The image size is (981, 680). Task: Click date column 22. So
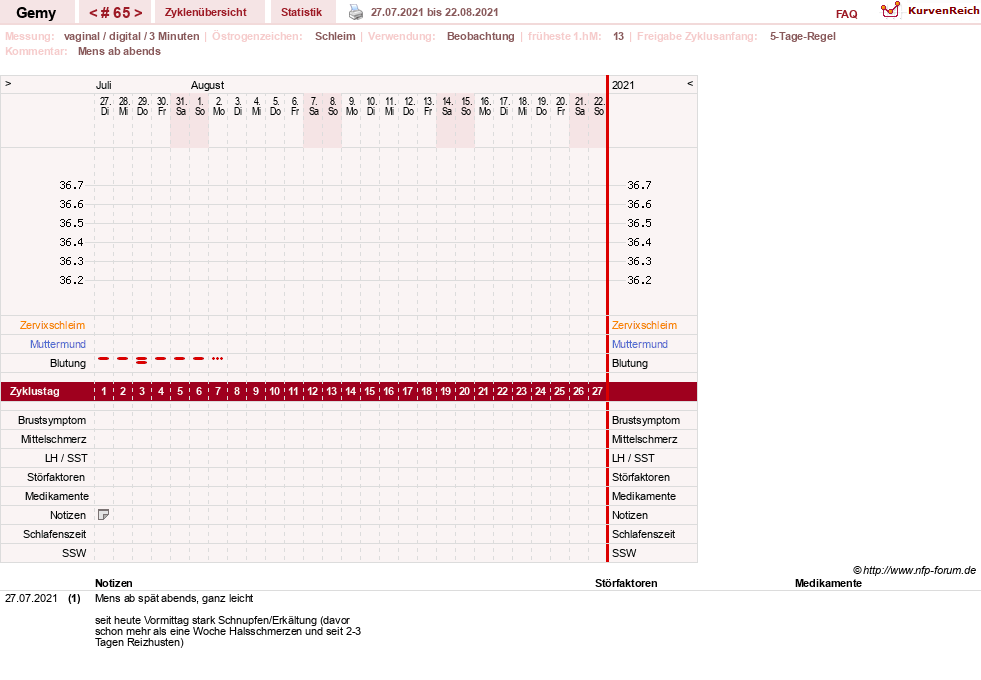pos(599,106)
